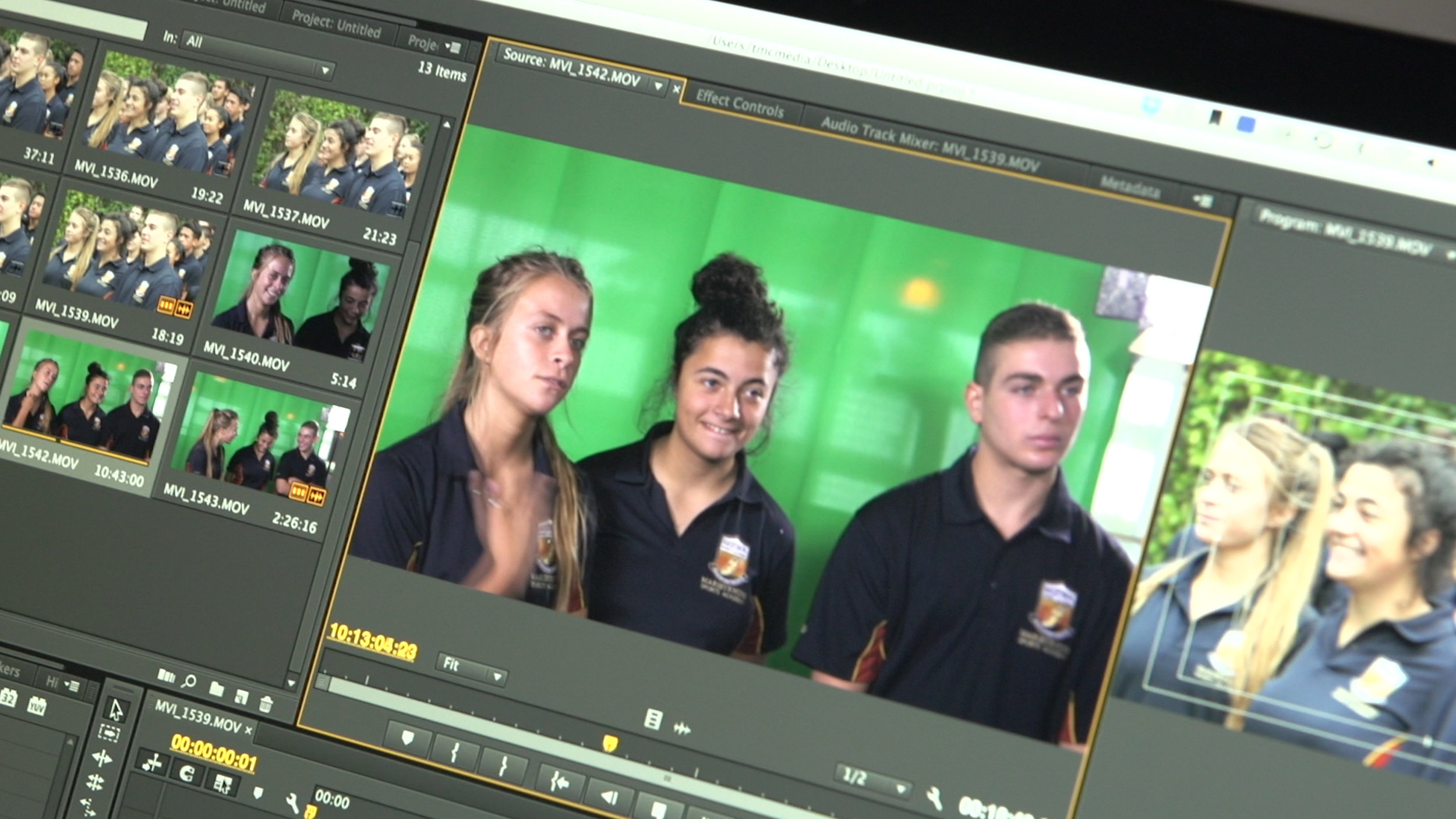The height and width of the screenshot is (819, 1456).
Task: Click the Mark In button in Source monitor
Action: 455,752
